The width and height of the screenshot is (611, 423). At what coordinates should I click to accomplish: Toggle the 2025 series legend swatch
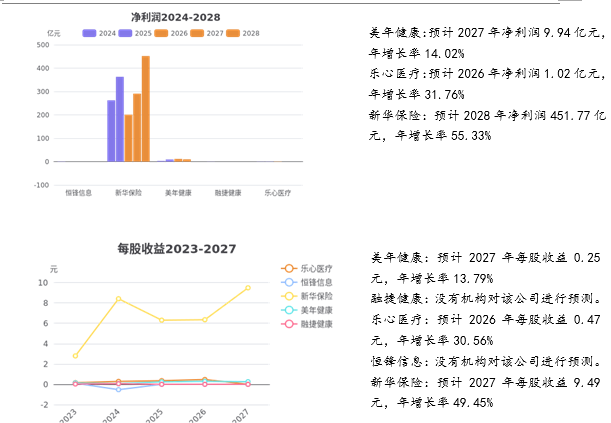[x=125, y=33]
